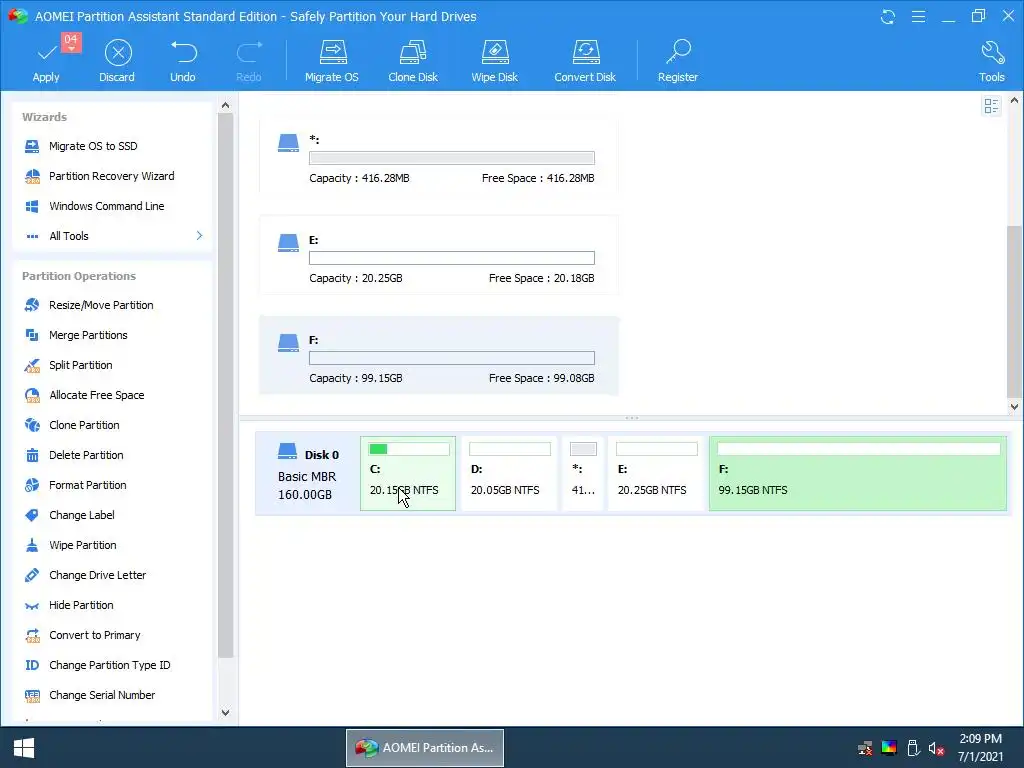This screenshot has width=1024, height=768.
Task: Open Partition Recovery Wizard
Action: click(112, 176)
